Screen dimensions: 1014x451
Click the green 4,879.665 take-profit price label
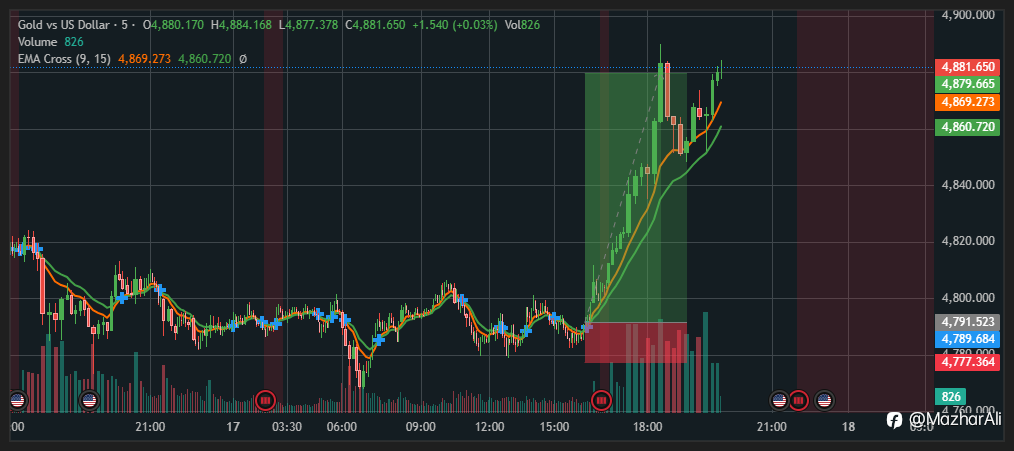967,84
